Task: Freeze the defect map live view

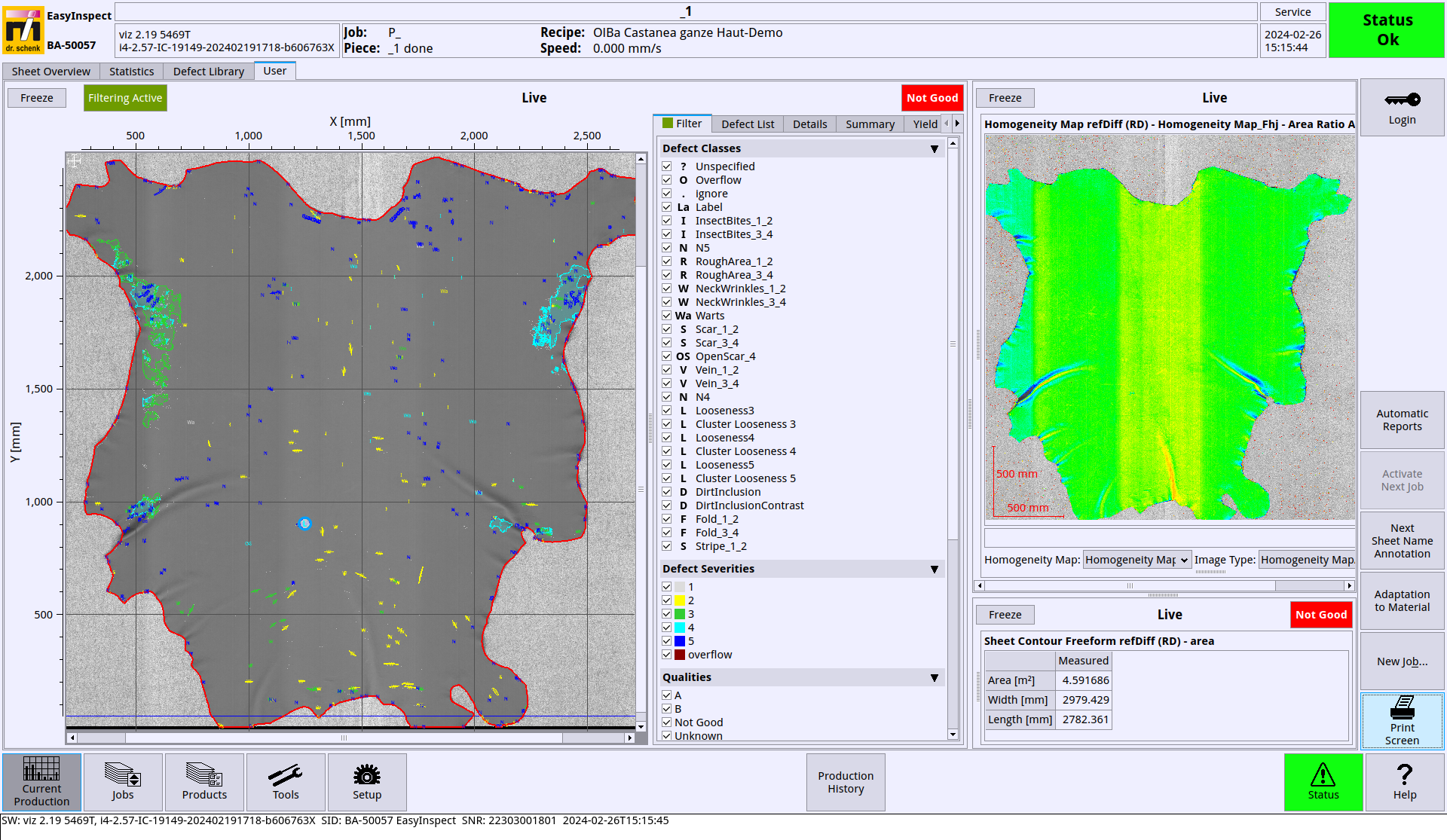Action: (x=37, y=98)
